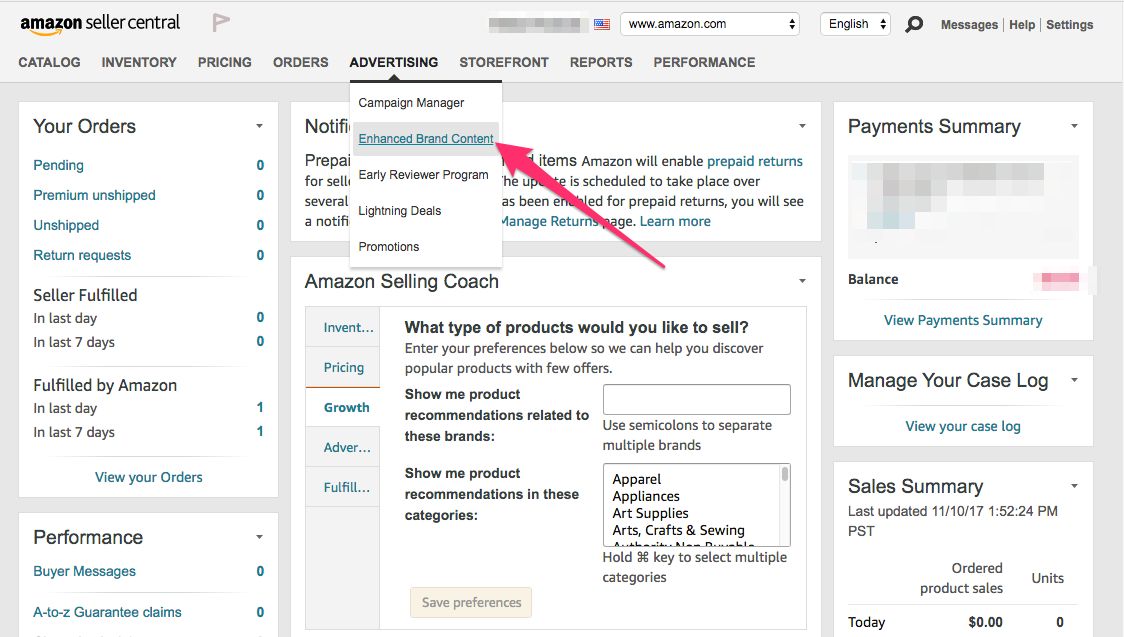This screenshot has width=1124, height=637.
Task: Click the flag icon next to logo
Action: click(x=221, y=23)
